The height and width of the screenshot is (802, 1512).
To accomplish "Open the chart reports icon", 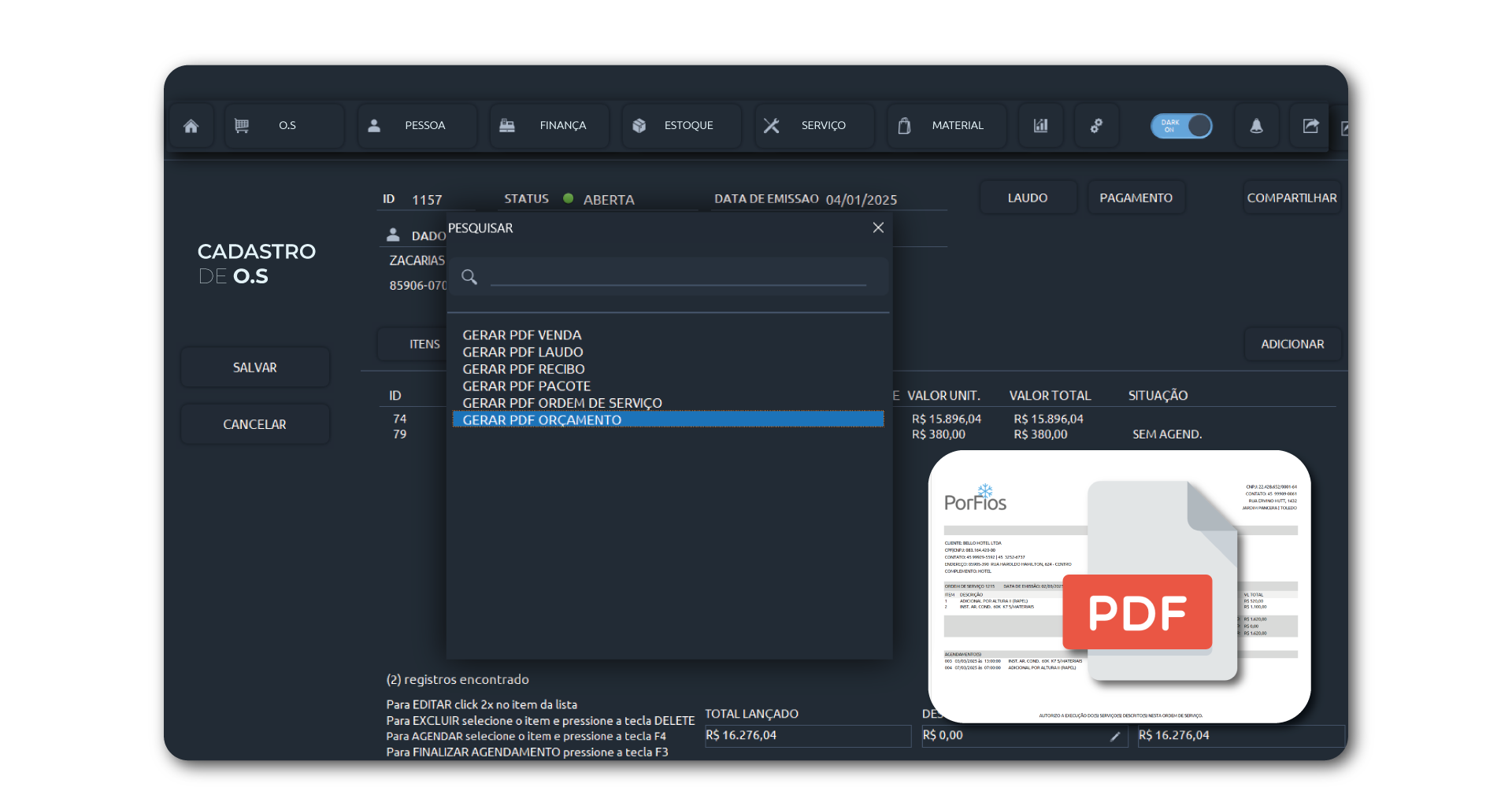I will pos(1040,126).
